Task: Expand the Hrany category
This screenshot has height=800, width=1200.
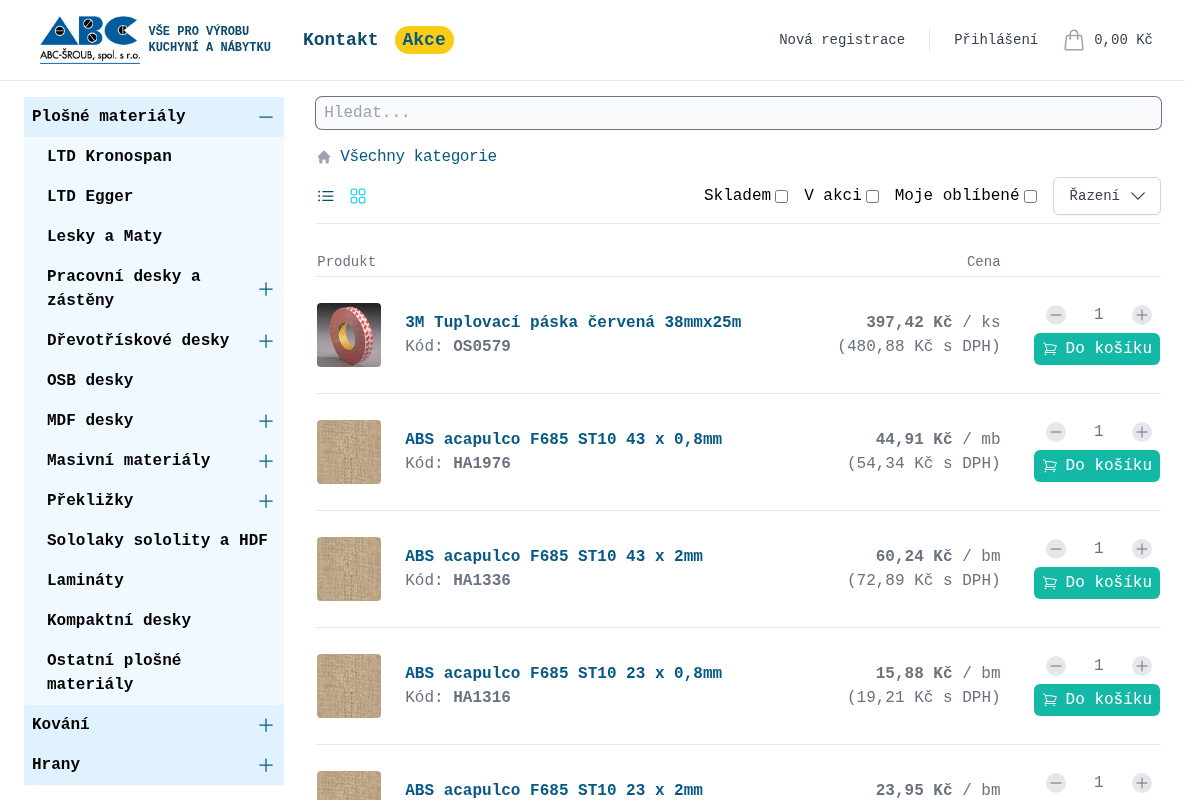Action: [266, 765]
